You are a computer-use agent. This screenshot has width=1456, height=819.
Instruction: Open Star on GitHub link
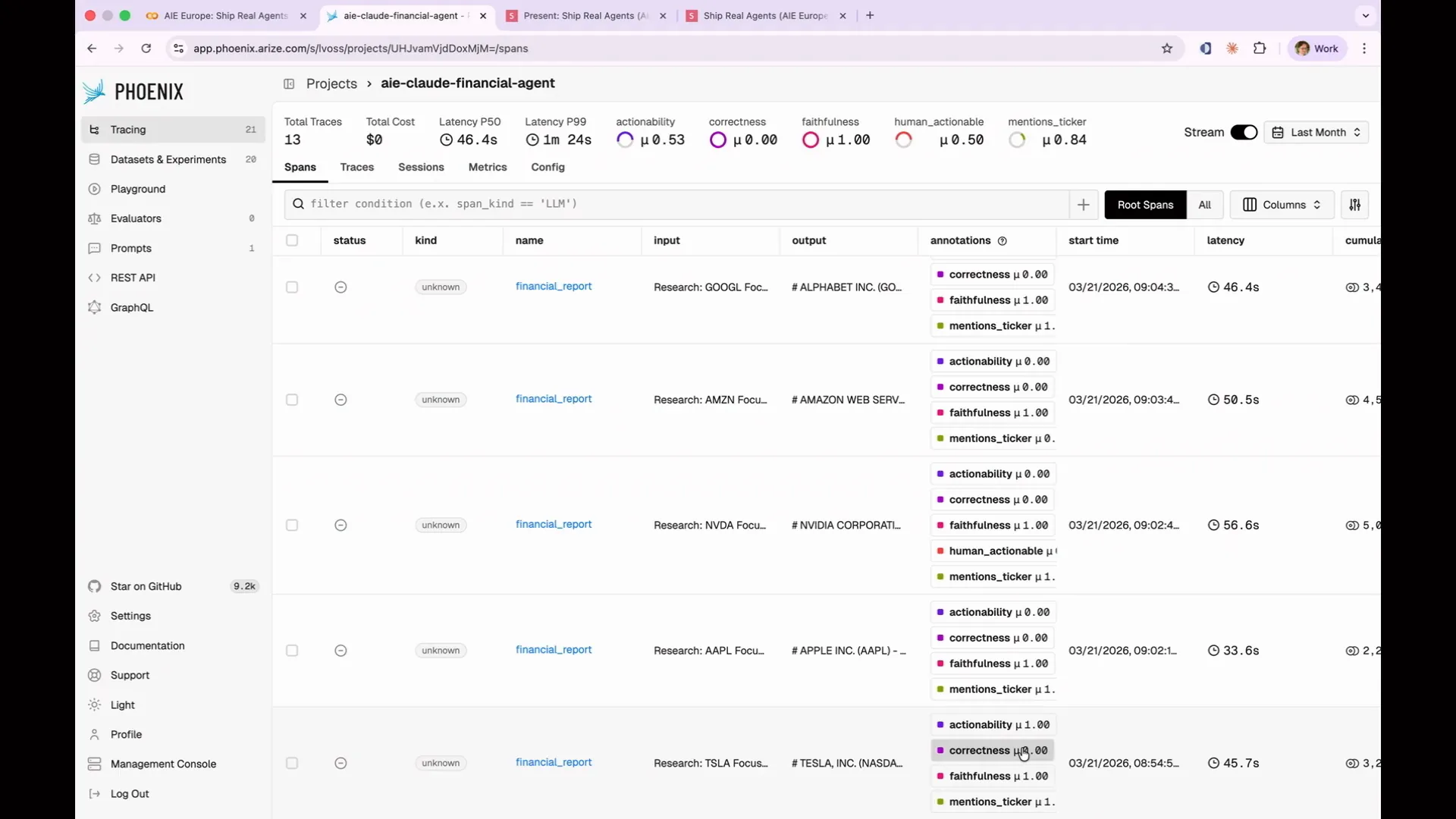[x=174, y=586]
